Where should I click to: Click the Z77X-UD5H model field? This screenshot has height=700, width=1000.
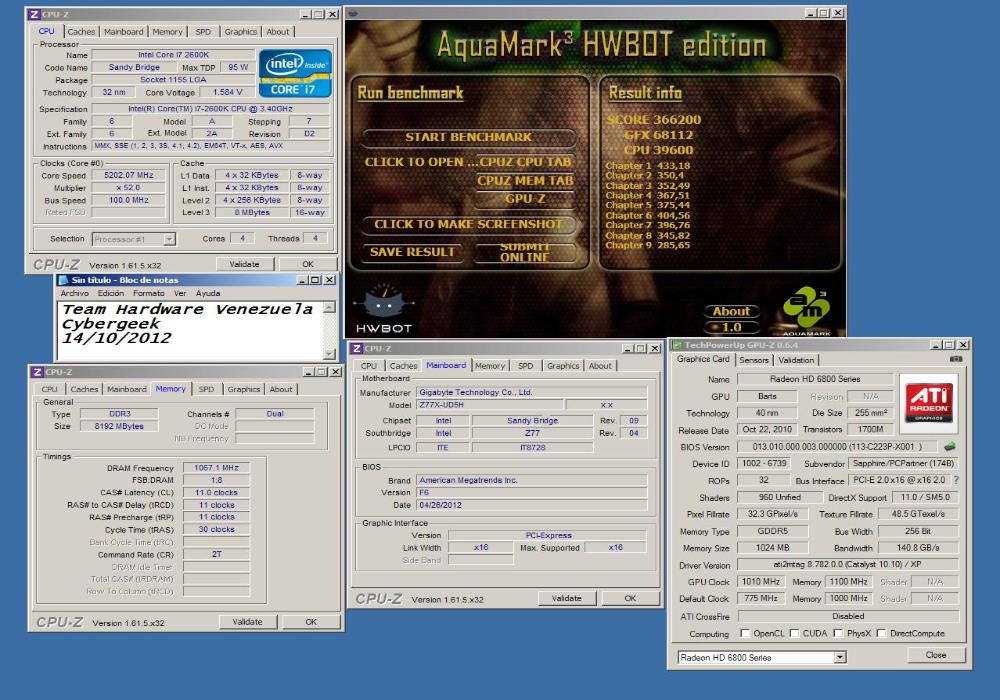(490, 405)
